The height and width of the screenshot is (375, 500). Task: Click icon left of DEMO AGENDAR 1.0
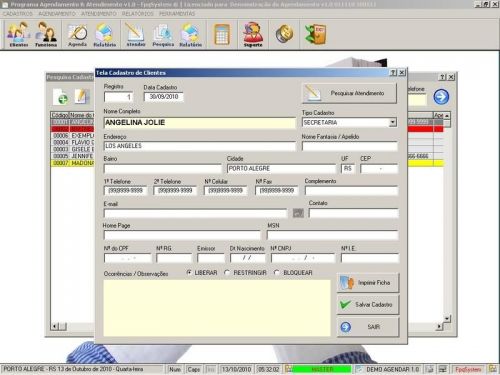click(359, 369)
